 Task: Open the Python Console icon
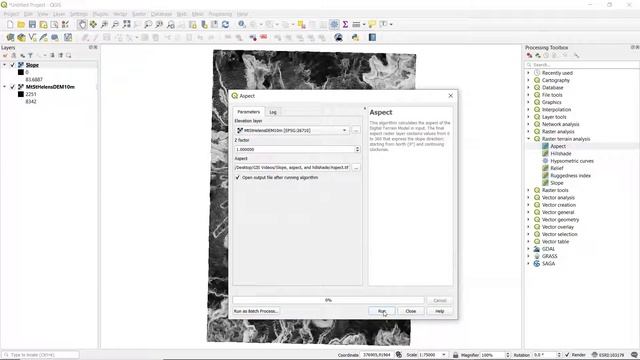point(356,38)
